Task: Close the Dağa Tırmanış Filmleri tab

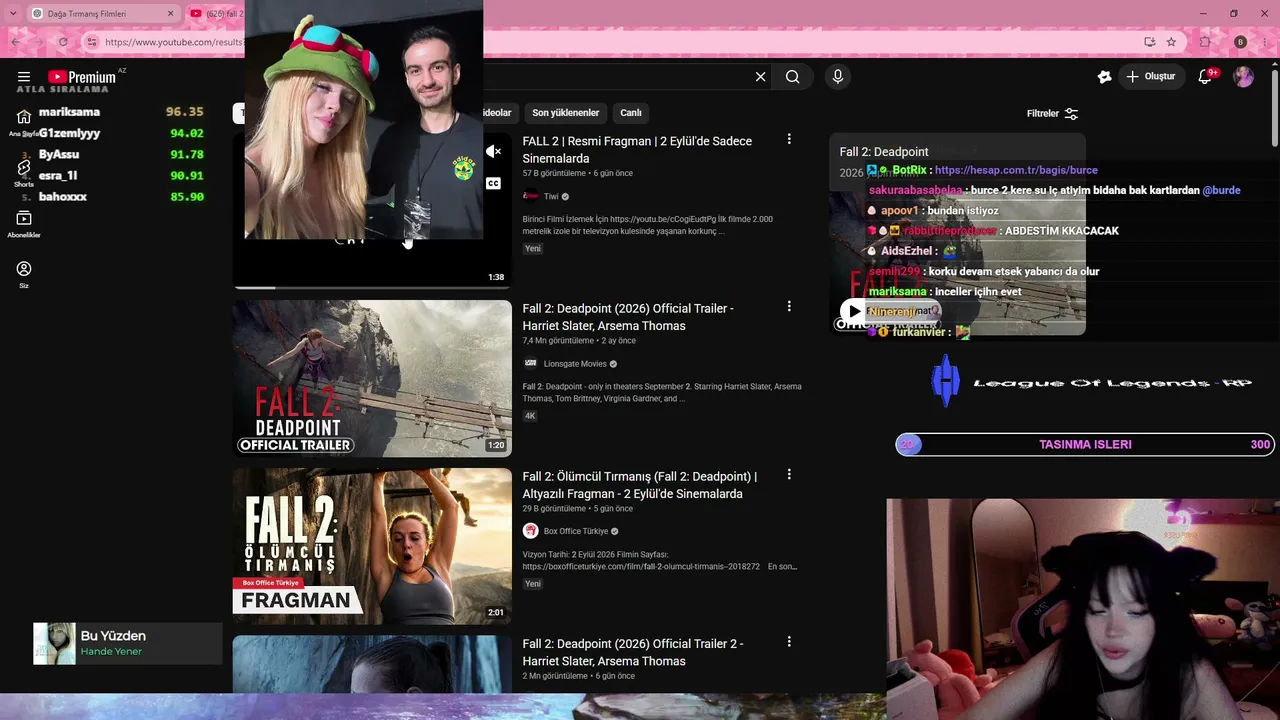Action: tap(170, 14)
